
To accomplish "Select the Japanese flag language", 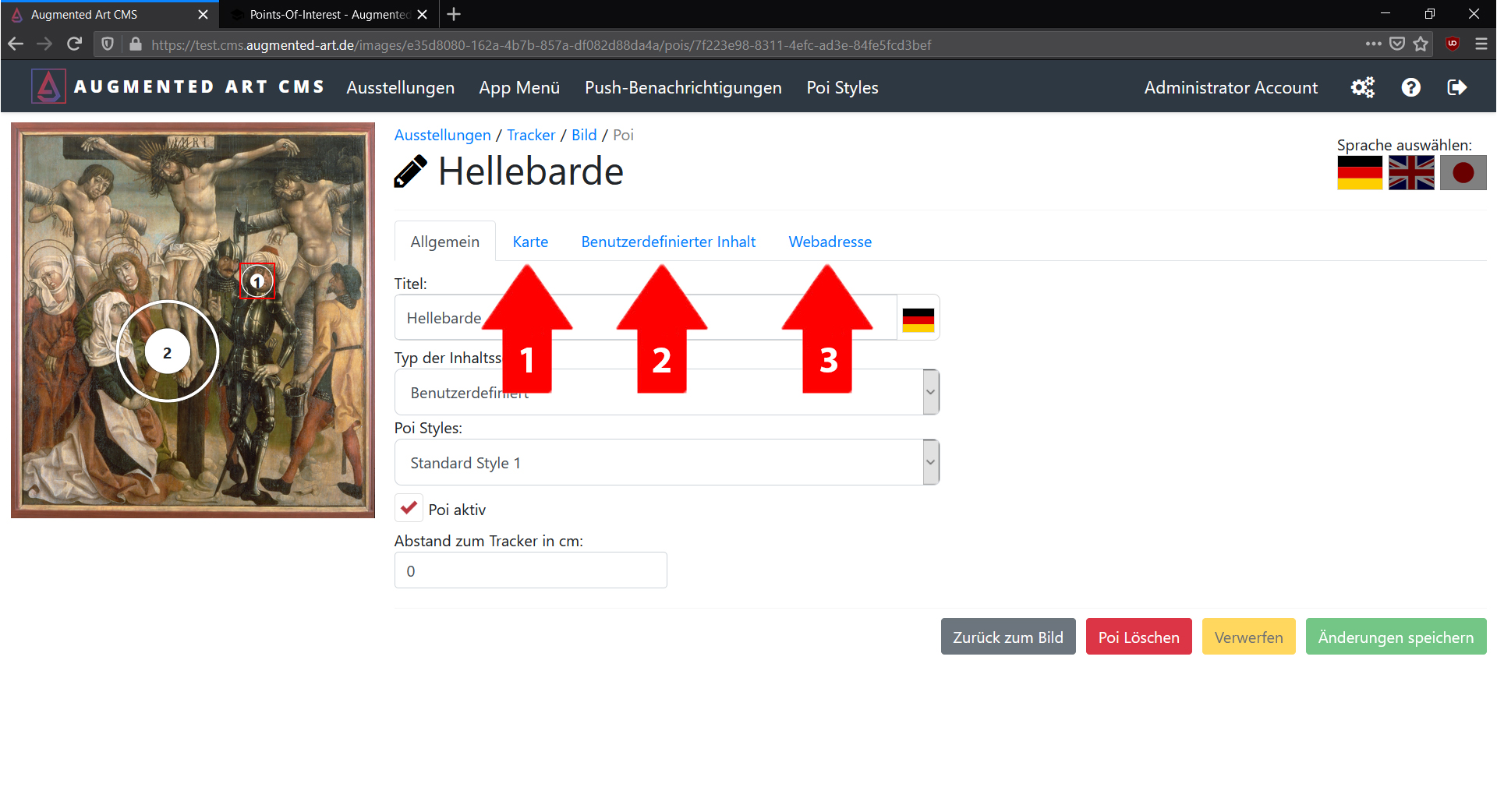I will 1463,172.
